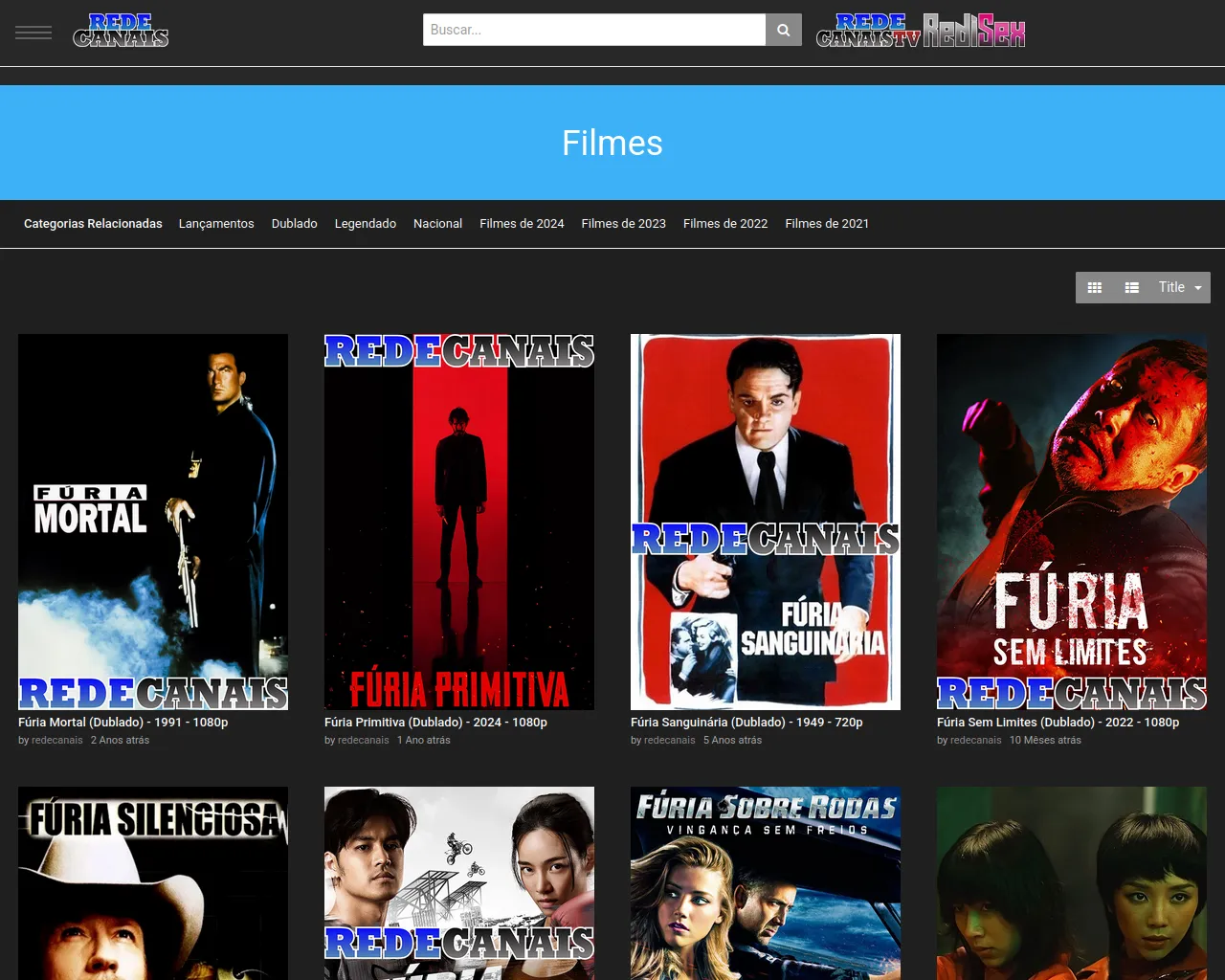Switch to grid view layout
The width and height of the screenshot is (1225, 980).
(1095, 287)
